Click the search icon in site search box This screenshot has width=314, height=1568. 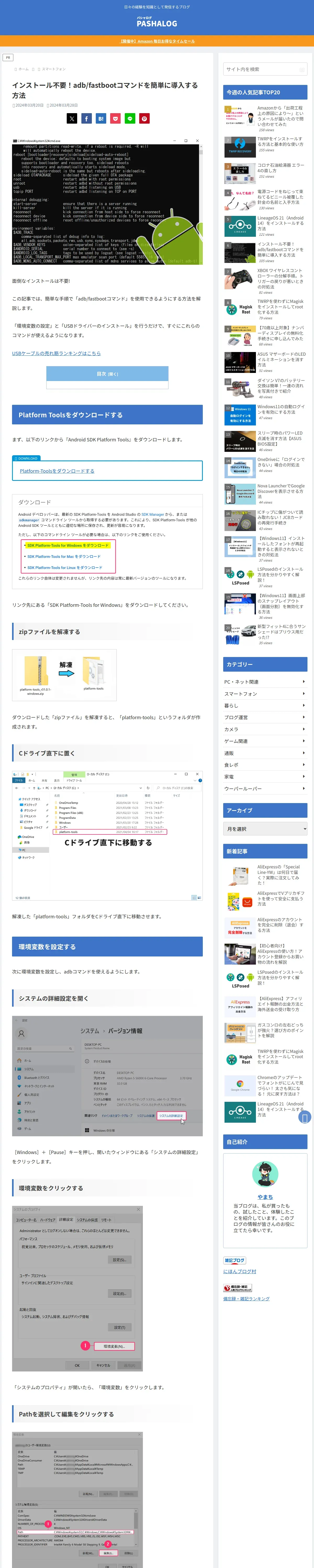[x=301, y=70]
